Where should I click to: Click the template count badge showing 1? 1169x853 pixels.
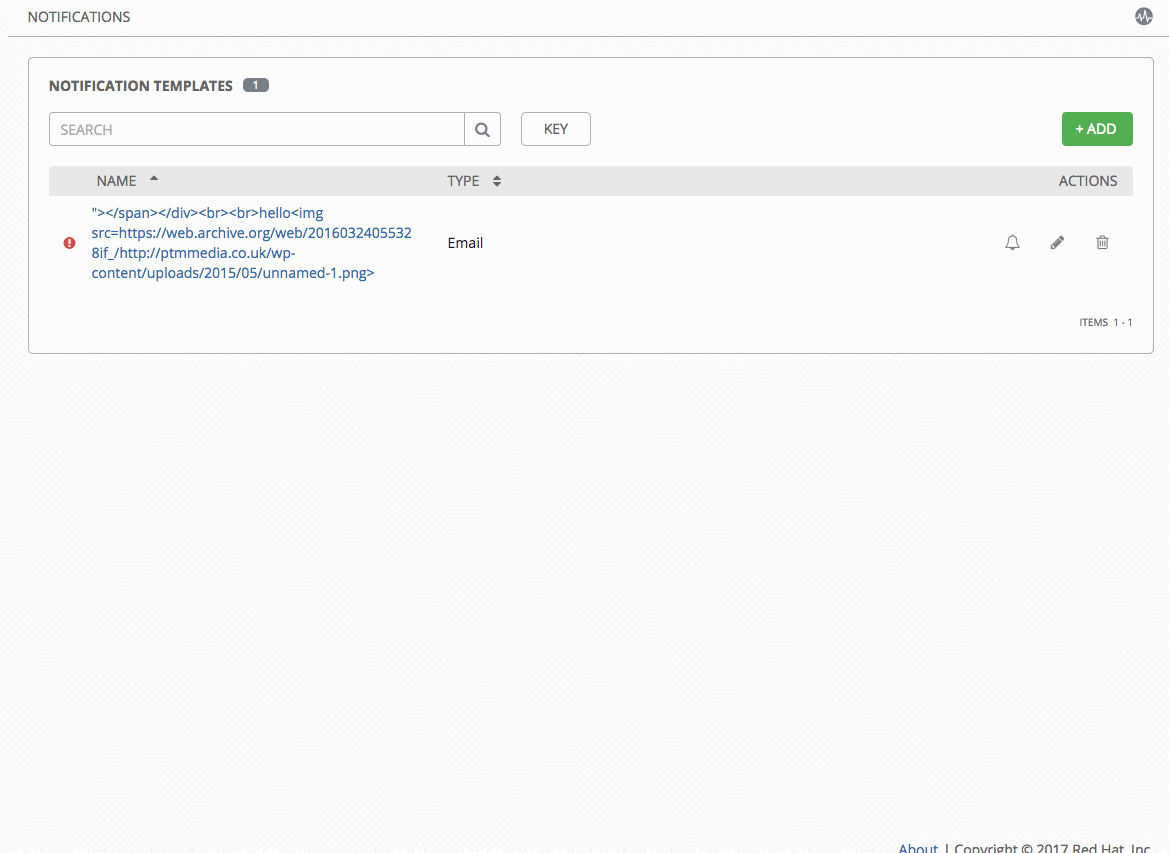256,85
